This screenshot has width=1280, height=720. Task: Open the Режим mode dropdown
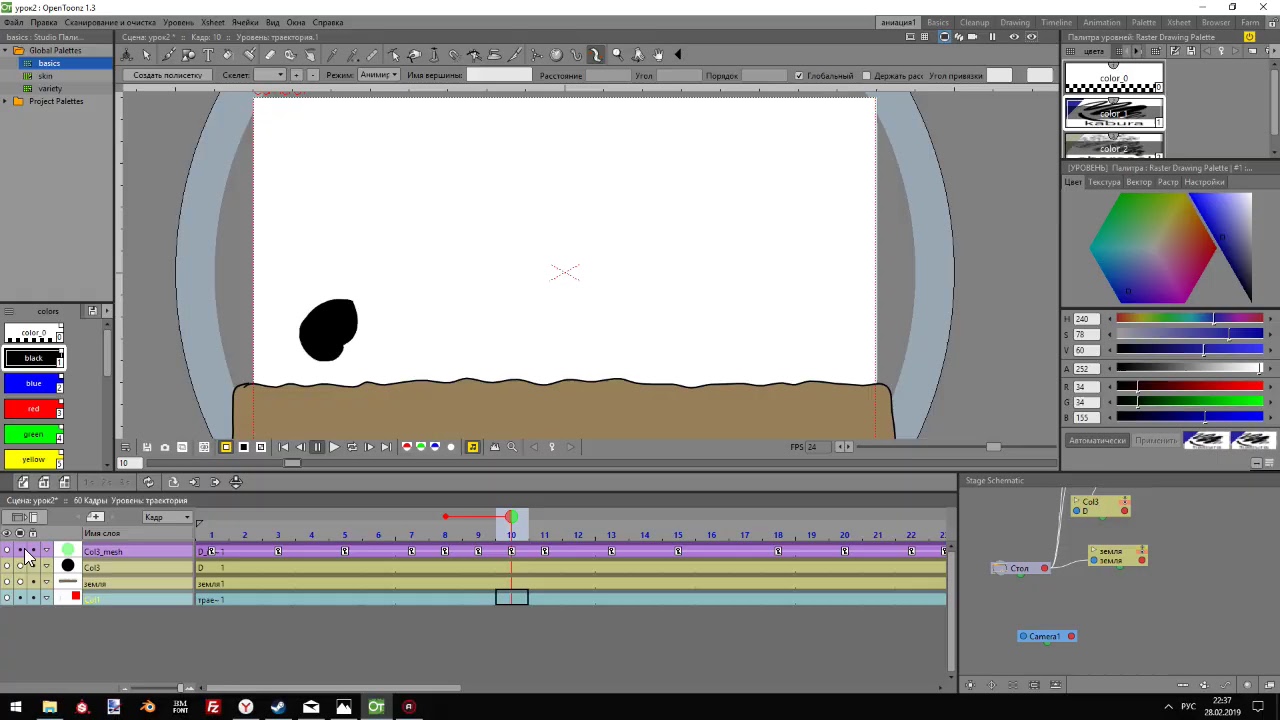coord(378,75)
